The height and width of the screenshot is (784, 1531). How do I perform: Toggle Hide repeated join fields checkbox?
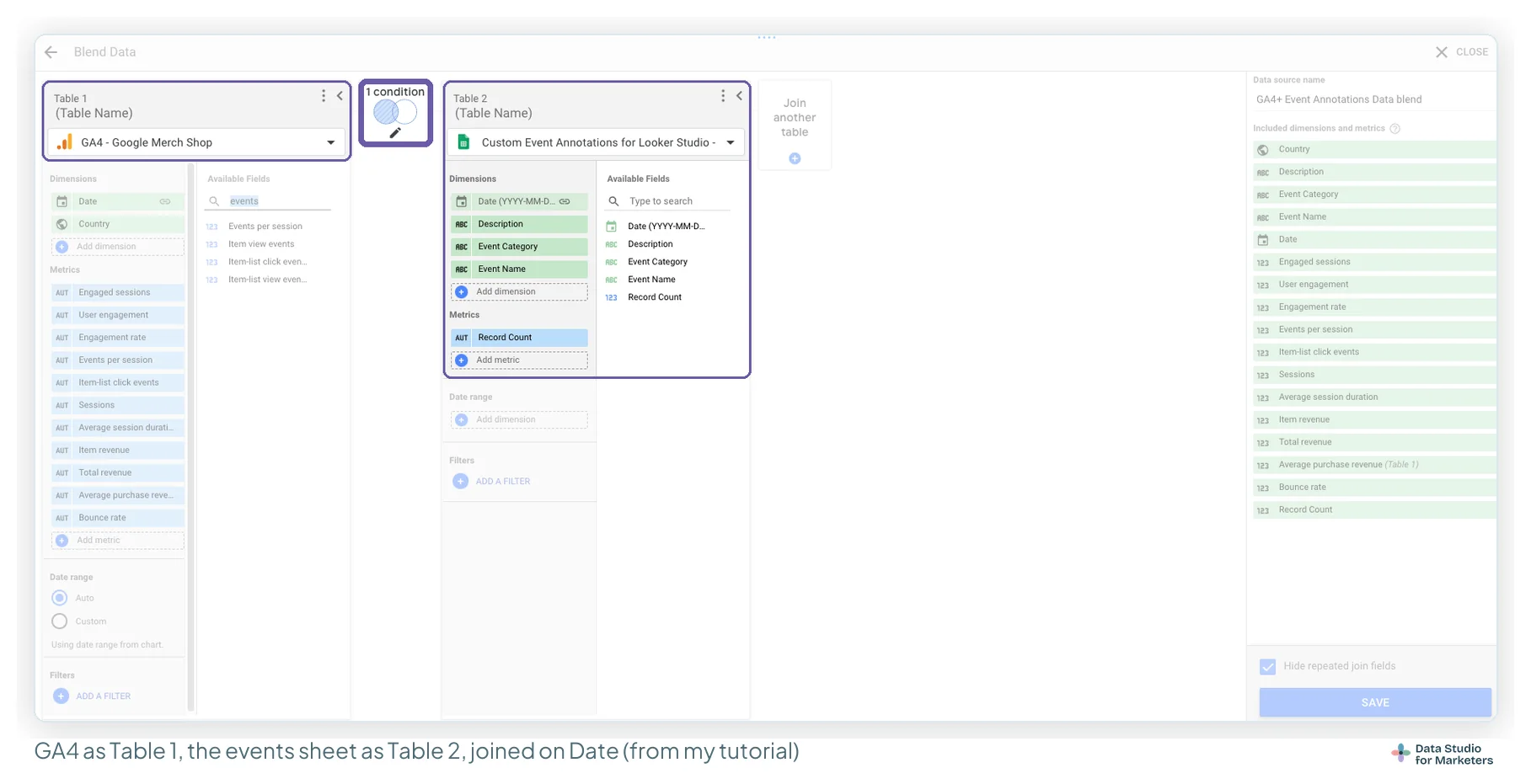[x=1268, y=667]
